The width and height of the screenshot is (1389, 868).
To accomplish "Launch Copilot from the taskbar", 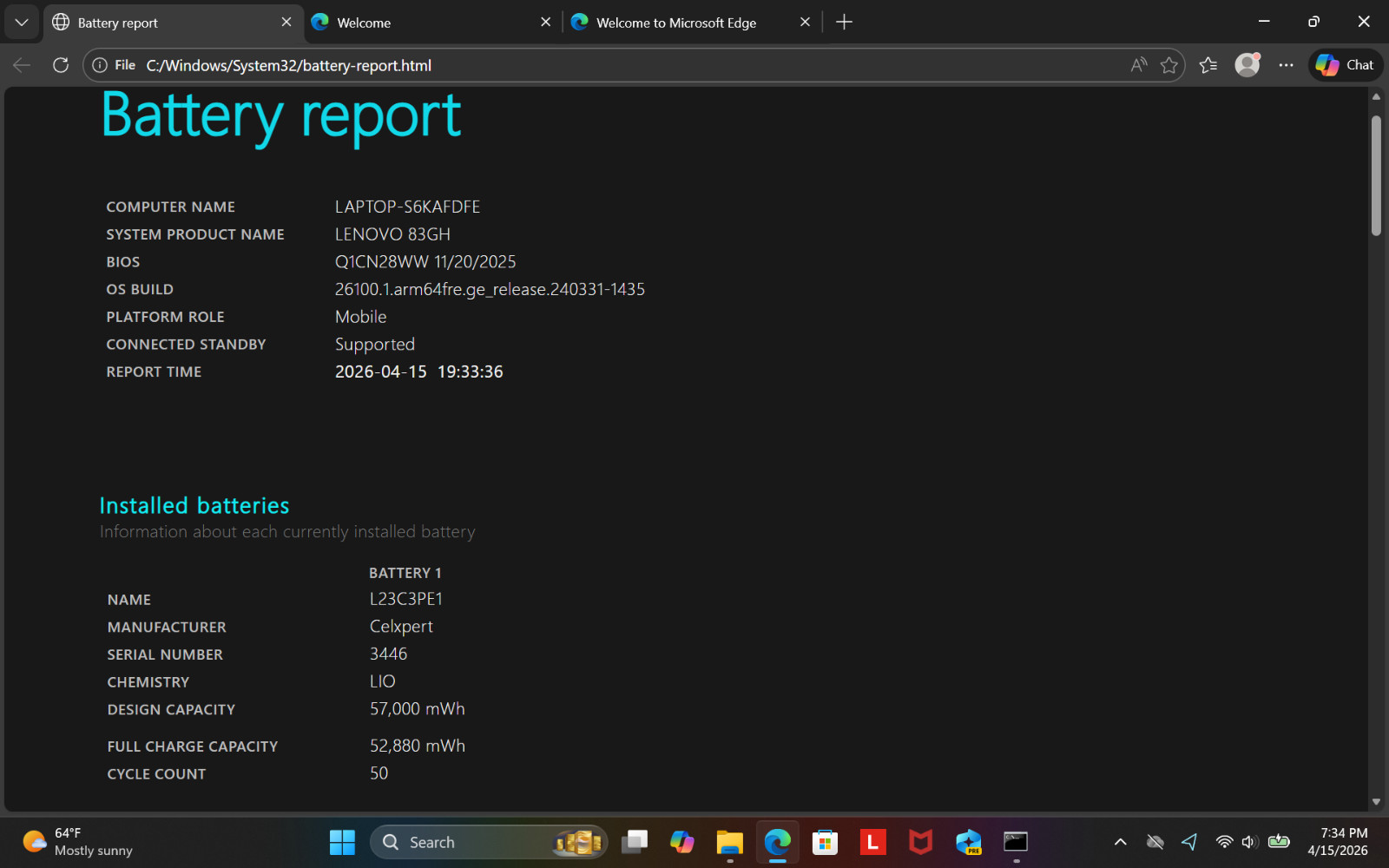I will tap(682, 842).
